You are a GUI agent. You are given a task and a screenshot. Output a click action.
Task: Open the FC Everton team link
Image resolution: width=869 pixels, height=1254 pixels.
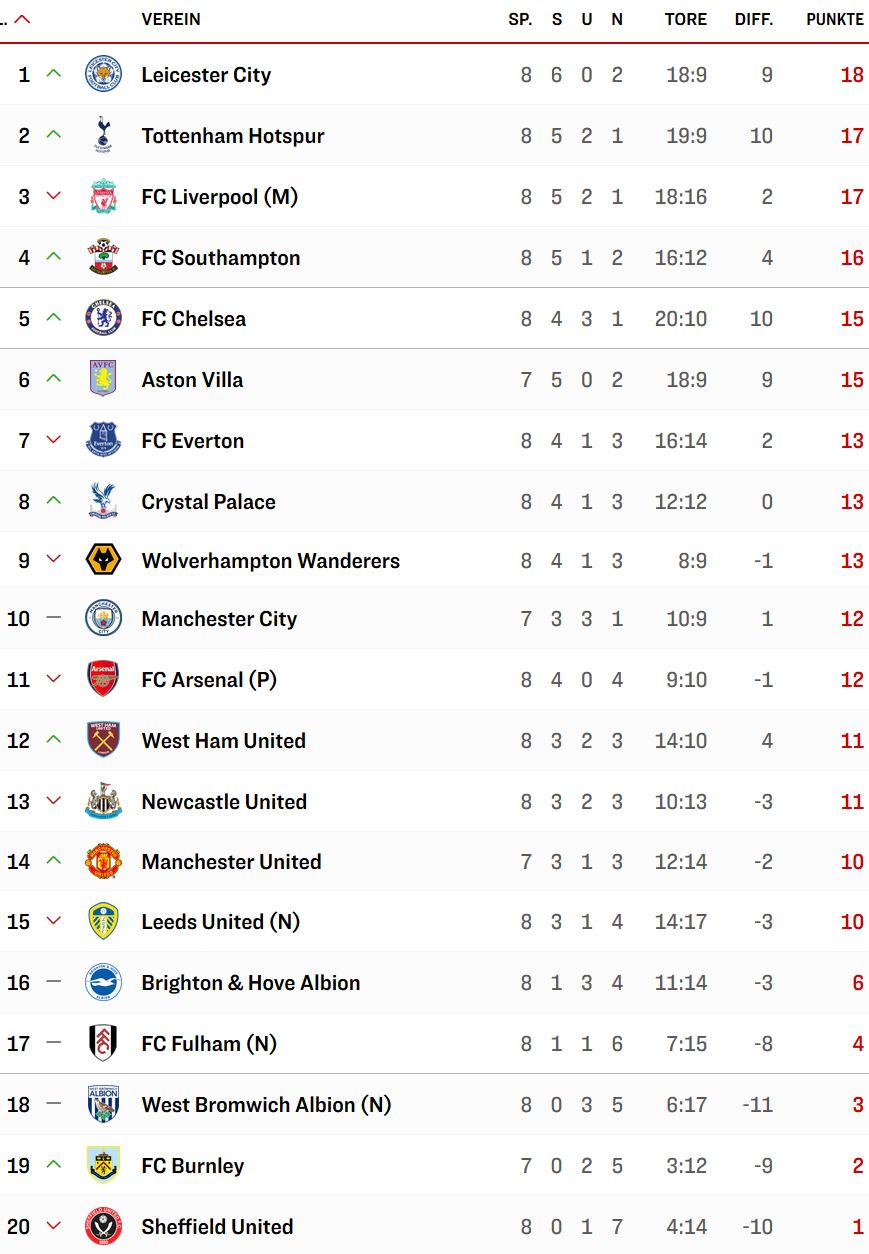click(193, 441)
